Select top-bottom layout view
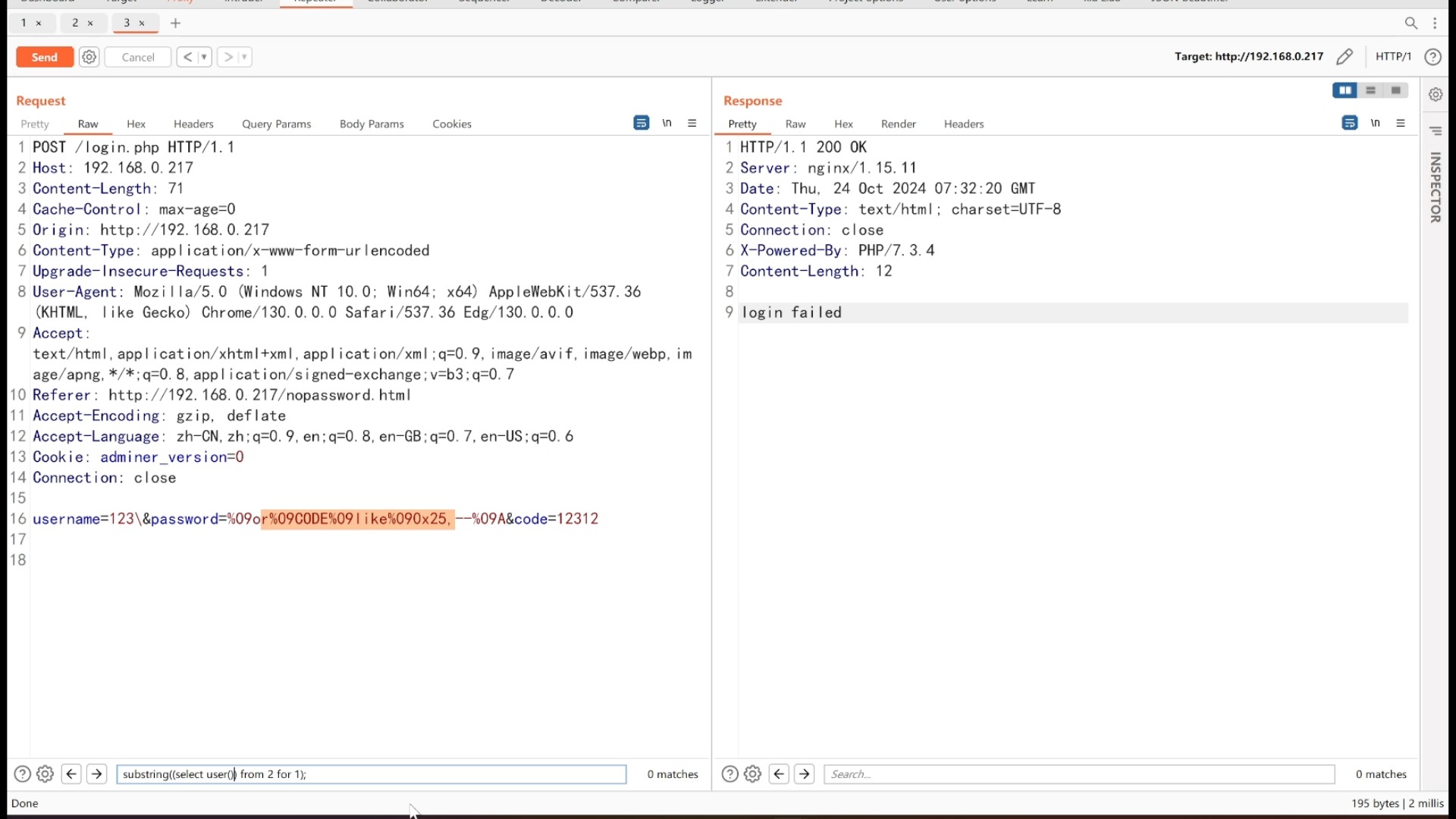Viewport: 1456px width, 819px height. 1370,90
